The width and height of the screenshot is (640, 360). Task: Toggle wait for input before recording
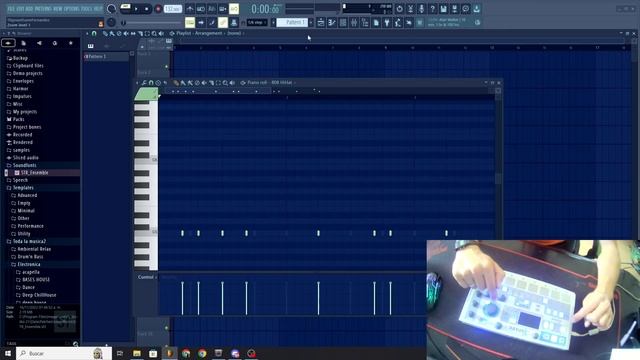tap(201, 9)
